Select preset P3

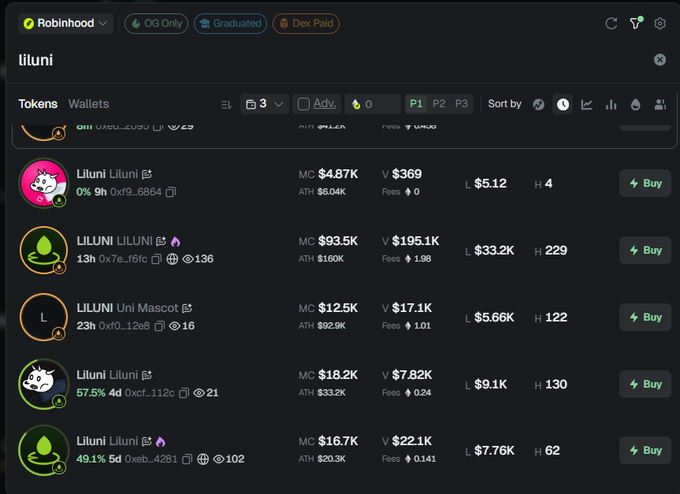[x=461, y=104]
